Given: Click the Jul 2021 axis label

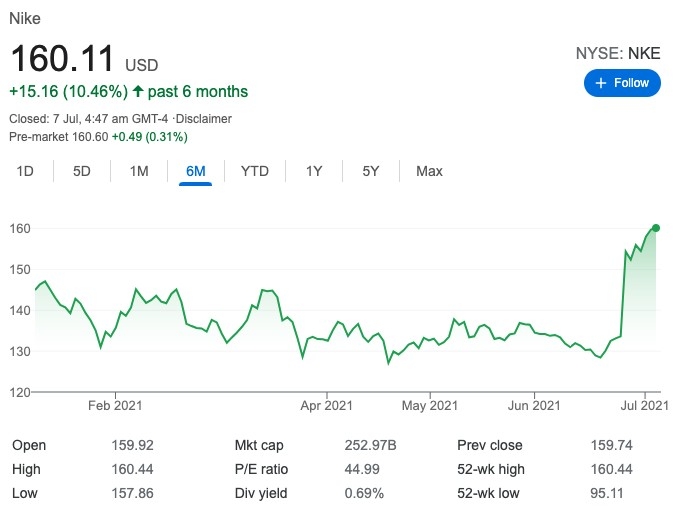Looking at the screenshot, I should [x=644, y=406].
